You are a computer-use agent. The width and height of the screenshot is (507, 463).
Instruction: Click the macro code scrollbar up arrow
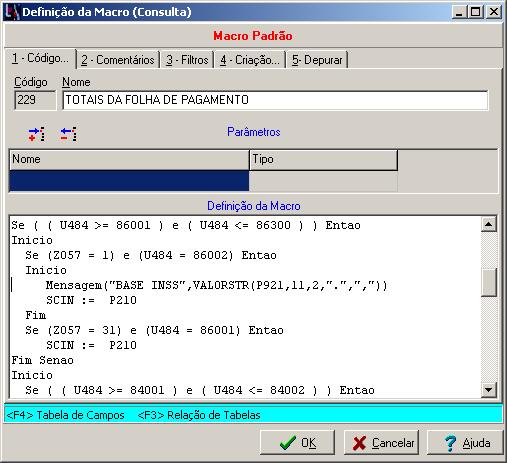pos(489,224)
